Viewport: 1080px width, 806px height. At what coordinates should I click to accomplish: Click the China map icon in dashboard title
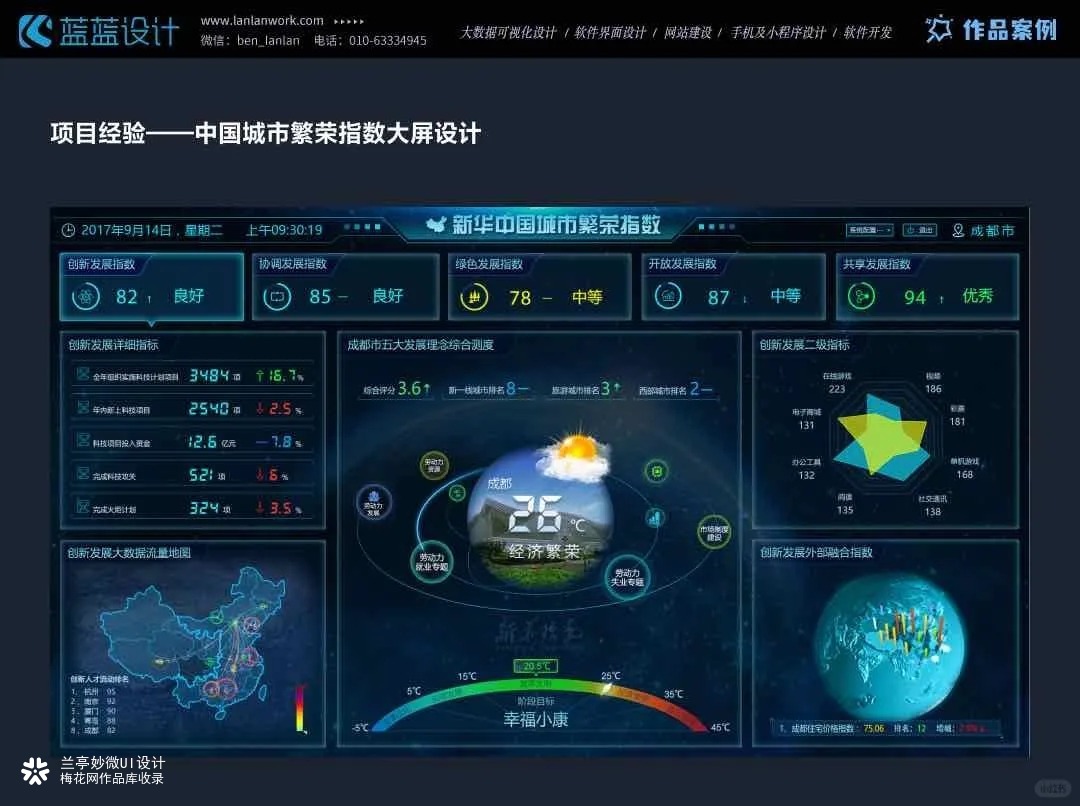[436, 225]
